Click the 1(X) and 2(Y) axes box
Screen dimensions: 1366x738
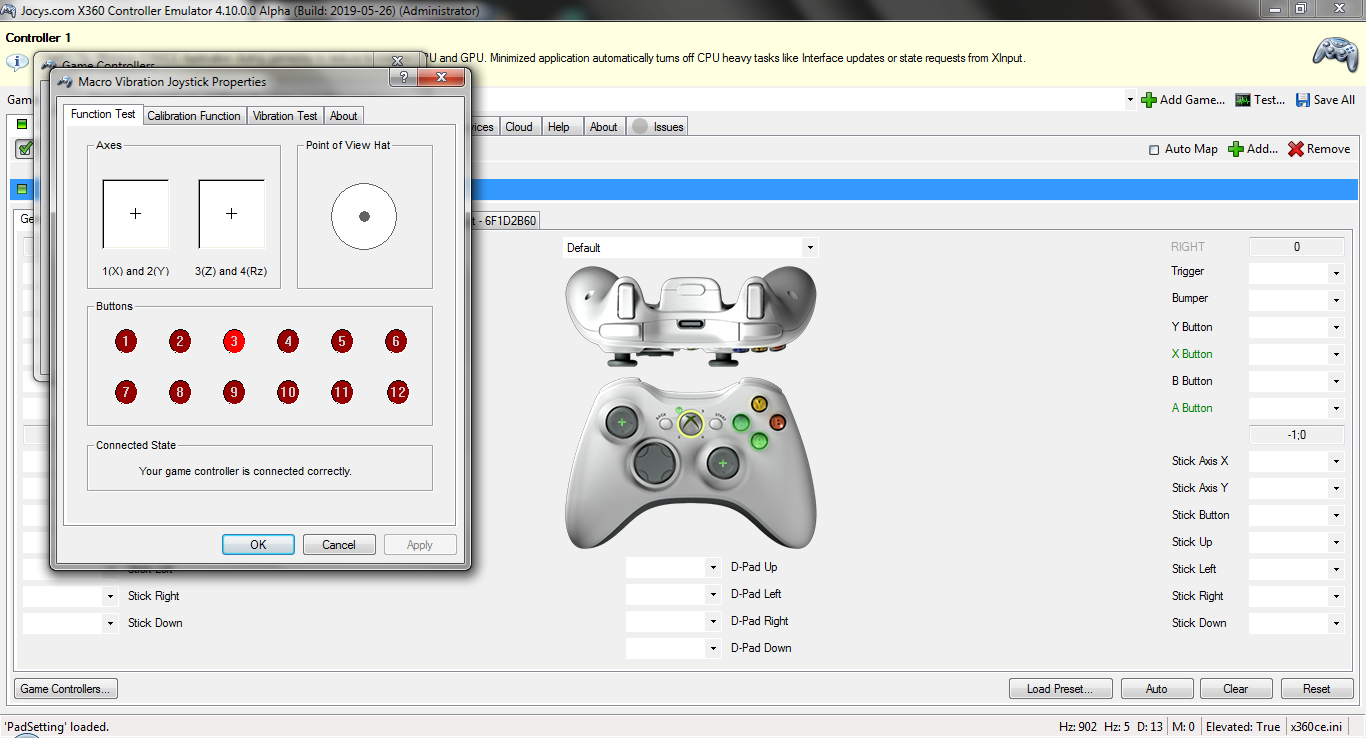(x=136, y=214)
